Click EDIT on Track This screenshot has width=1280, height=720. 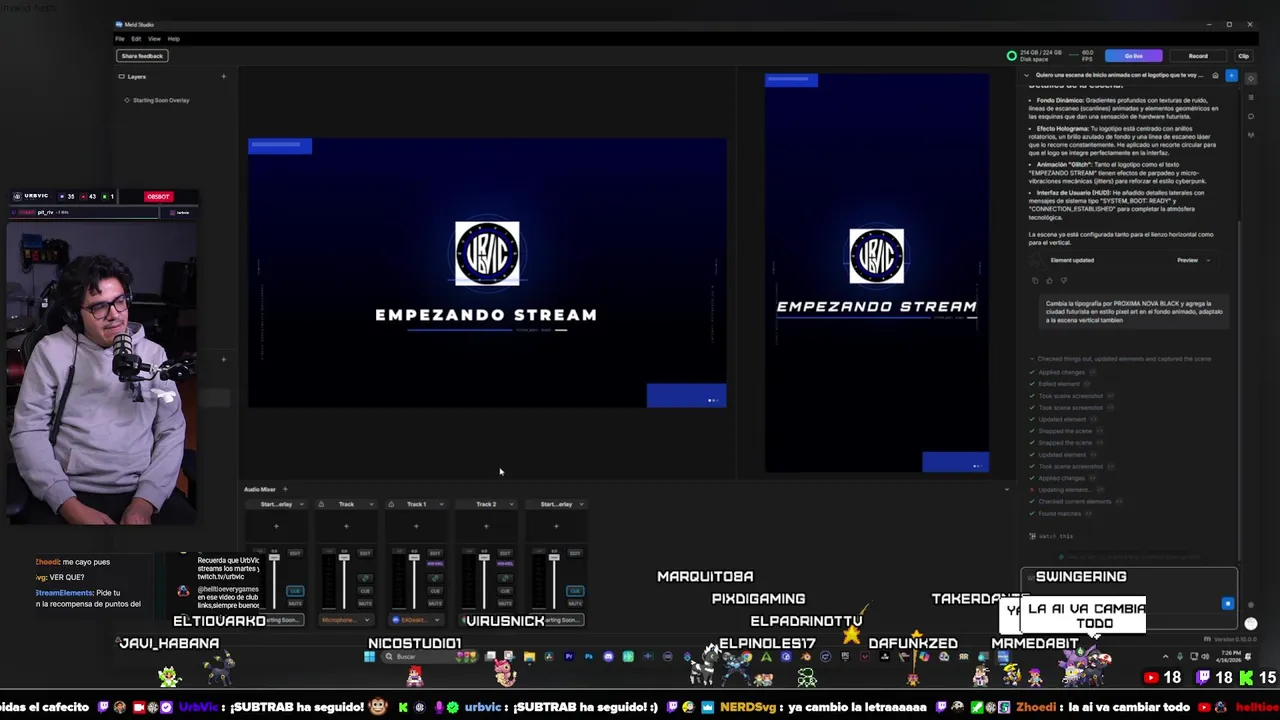[x=365, y=553]
